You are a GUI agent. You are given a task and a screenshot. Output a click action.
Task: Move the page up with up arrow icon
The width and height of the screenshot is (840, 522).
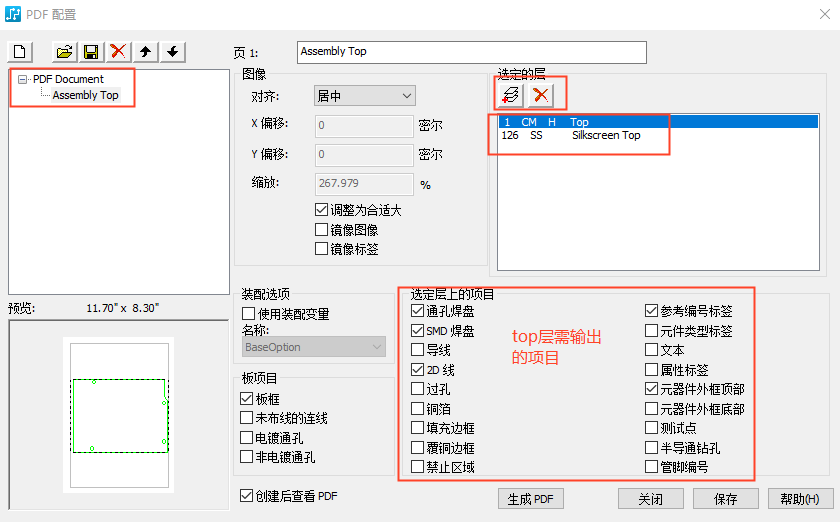tap(145, 52)
